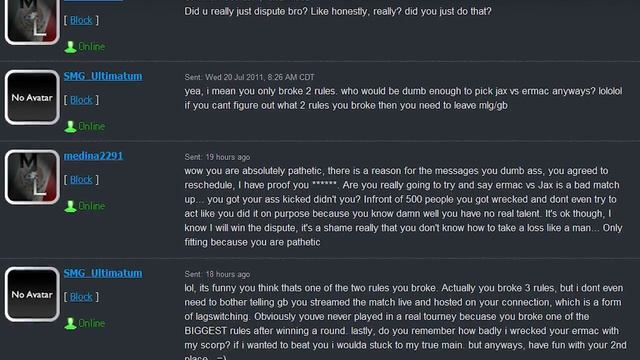Open No Avatar picture on the 8:26 AM message

(x=32, y=97)
